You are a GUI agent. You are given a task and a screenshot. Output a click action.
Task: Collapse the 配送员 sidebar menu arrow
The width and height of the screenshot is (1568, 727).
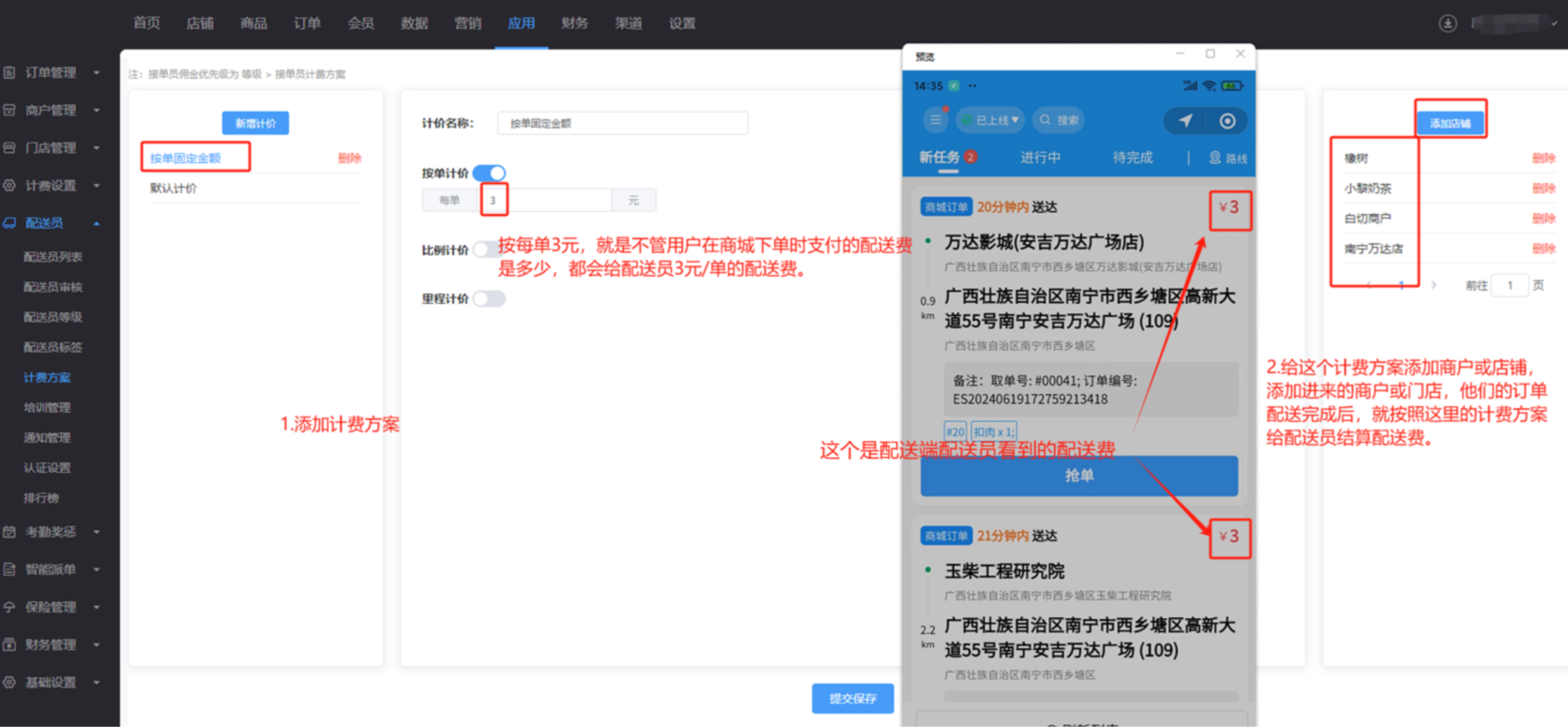[x=97, y=223]
